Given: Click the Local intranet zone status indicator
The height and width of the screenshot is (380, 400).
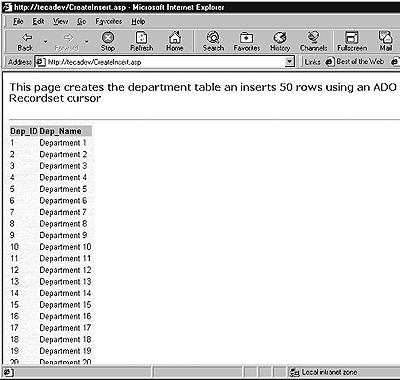Looking at the screenshot, I should 323,372.
